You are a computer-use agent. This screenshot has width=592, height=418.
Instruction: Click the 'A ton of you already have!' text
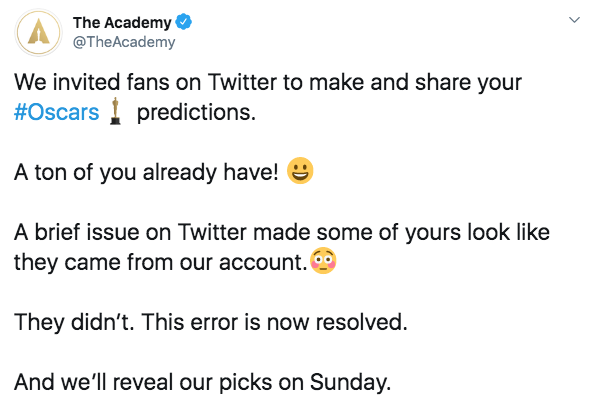pos(146,173)
